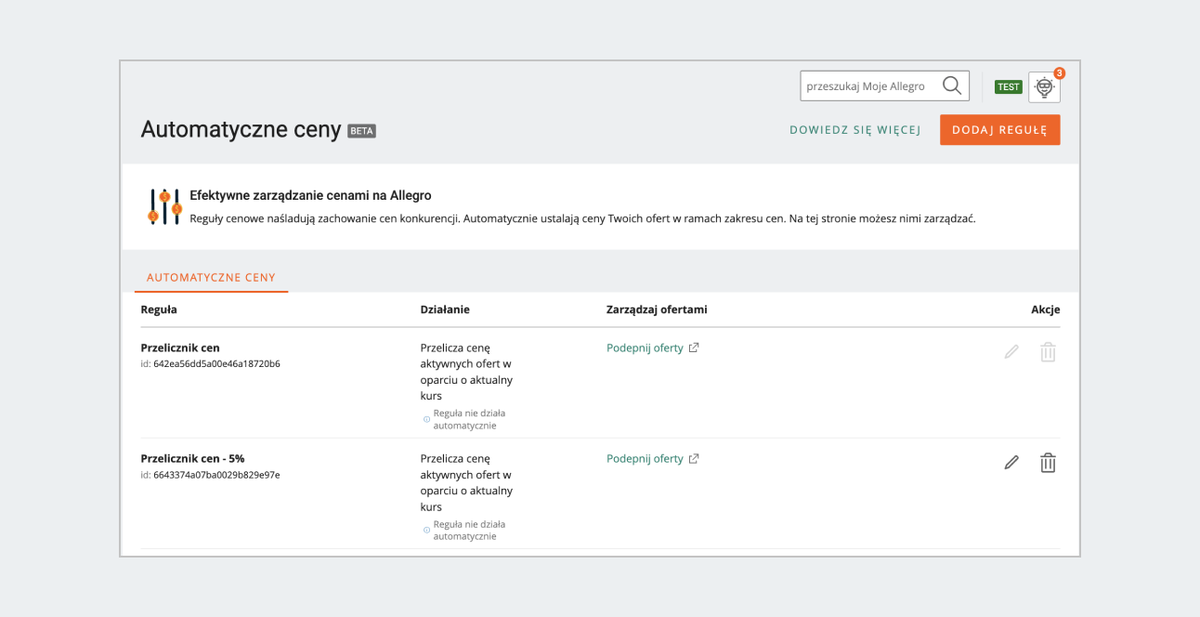Click heading Efektywne zarządzanie cenami na Allegro
The height and width of the screenshot is (617, 1200).
pos(311,196)
